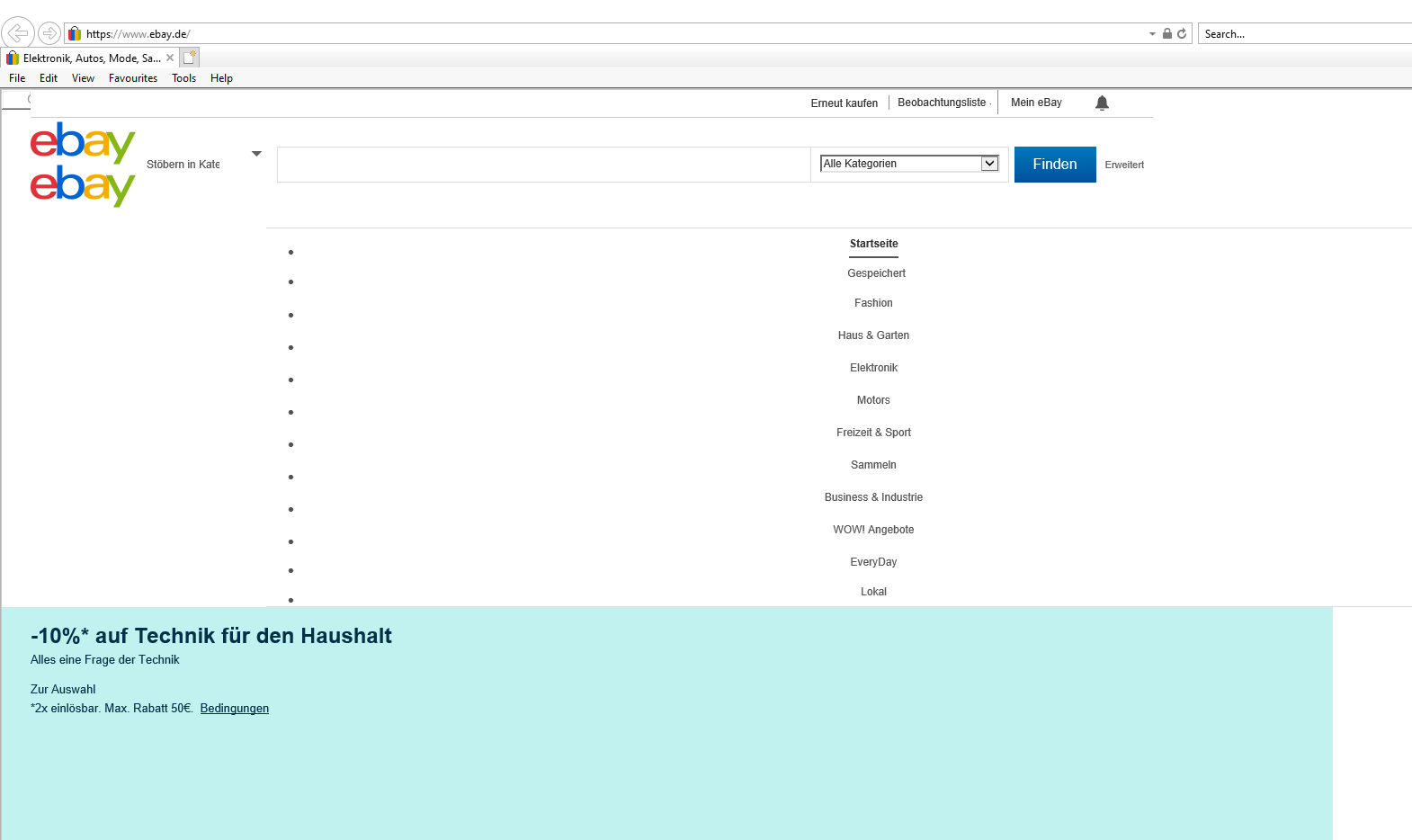Open the Beobachtungsliste link
The width and height of the screenshot is (1412, 840).
(x=942, y=103)
